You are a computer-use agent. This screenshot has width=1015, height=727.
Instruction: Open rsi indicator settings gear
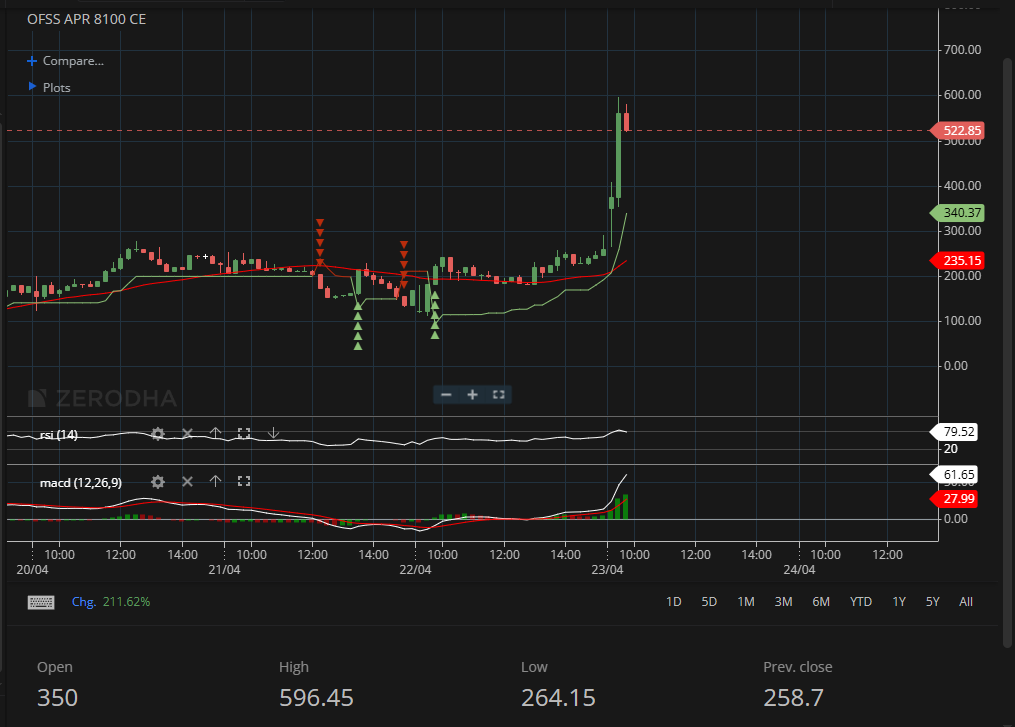point(157,434)
